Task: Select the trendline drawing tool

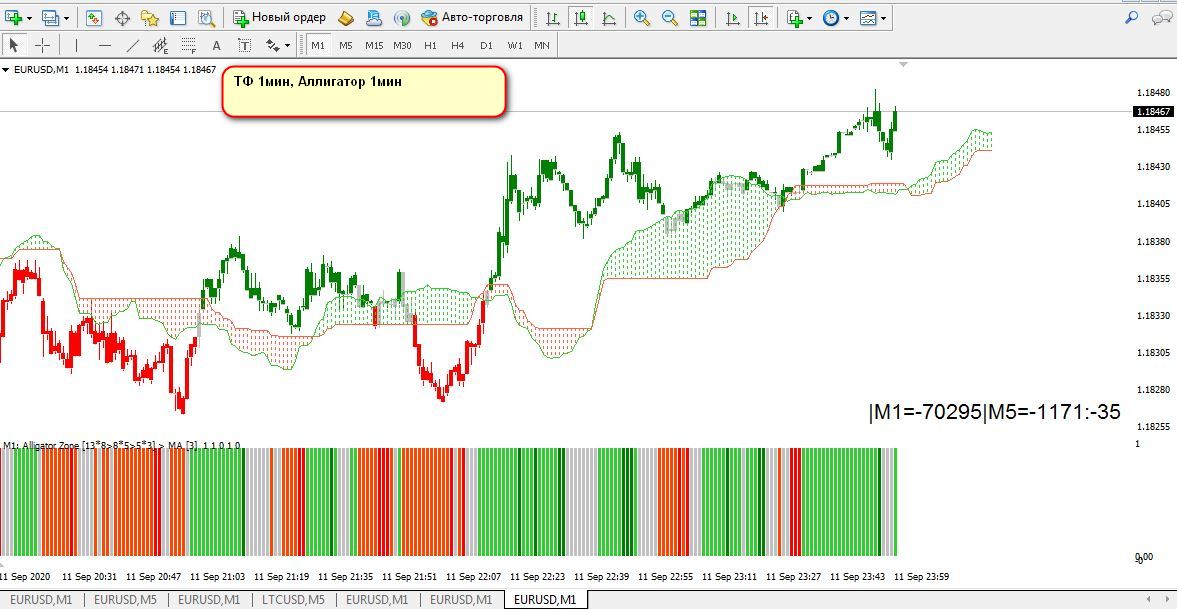Action: (132, 45)
